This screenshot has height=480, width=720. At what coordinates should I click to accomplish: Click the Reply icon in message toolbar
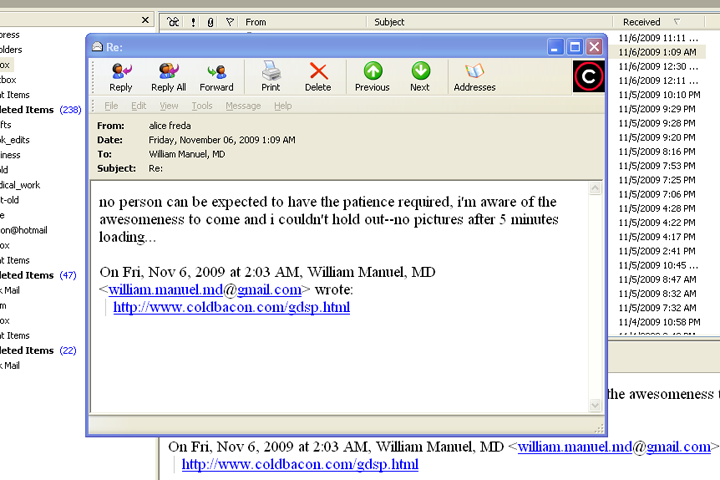pyautogui.click(x=121, y=77)
